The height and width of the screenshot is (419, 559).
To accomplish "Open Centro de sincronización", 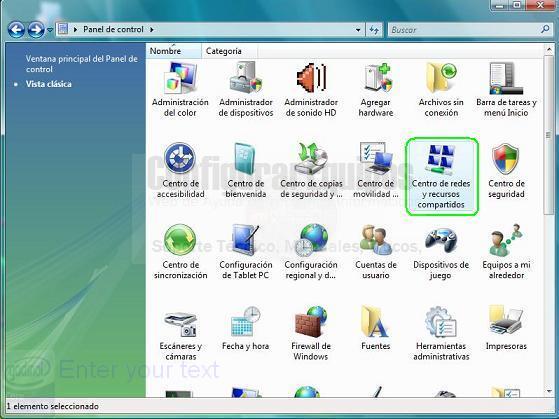I will (180, 252).
